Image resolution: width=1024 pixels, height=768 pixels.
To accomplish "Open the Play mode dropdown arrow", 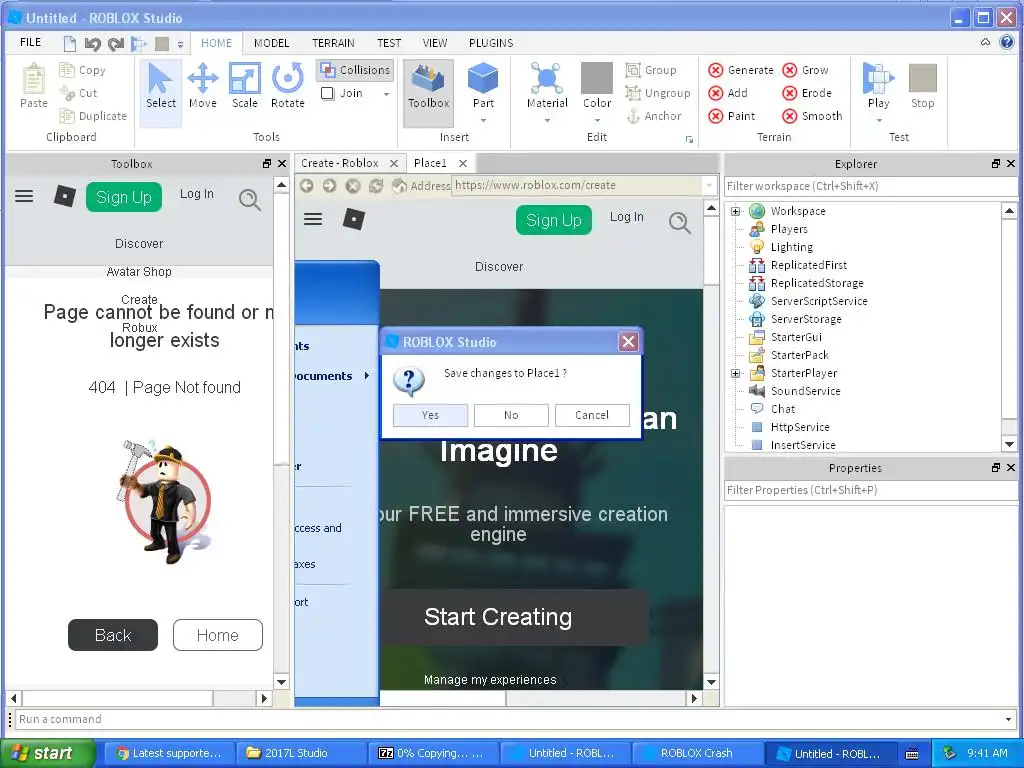I will [879, 121].
